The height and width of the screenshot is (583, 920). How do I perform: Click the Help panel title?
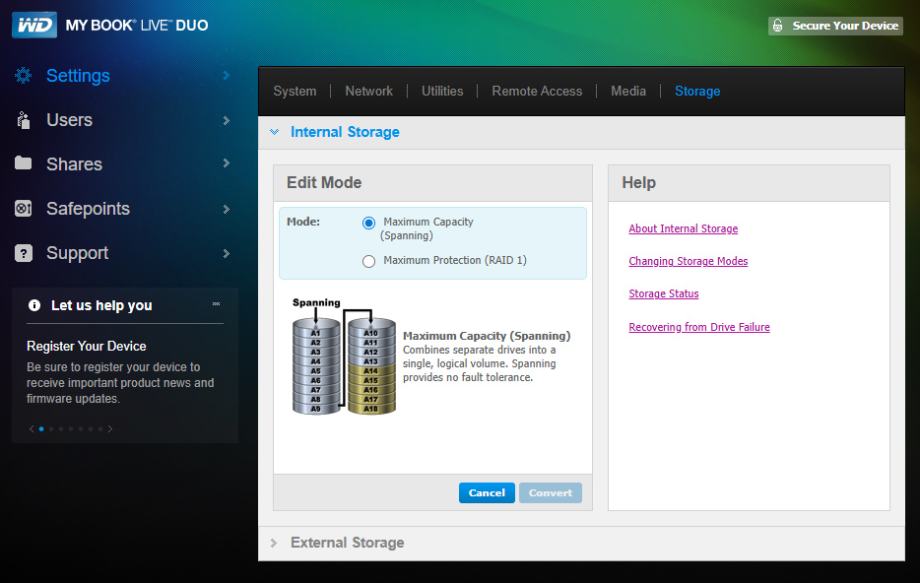638,182
